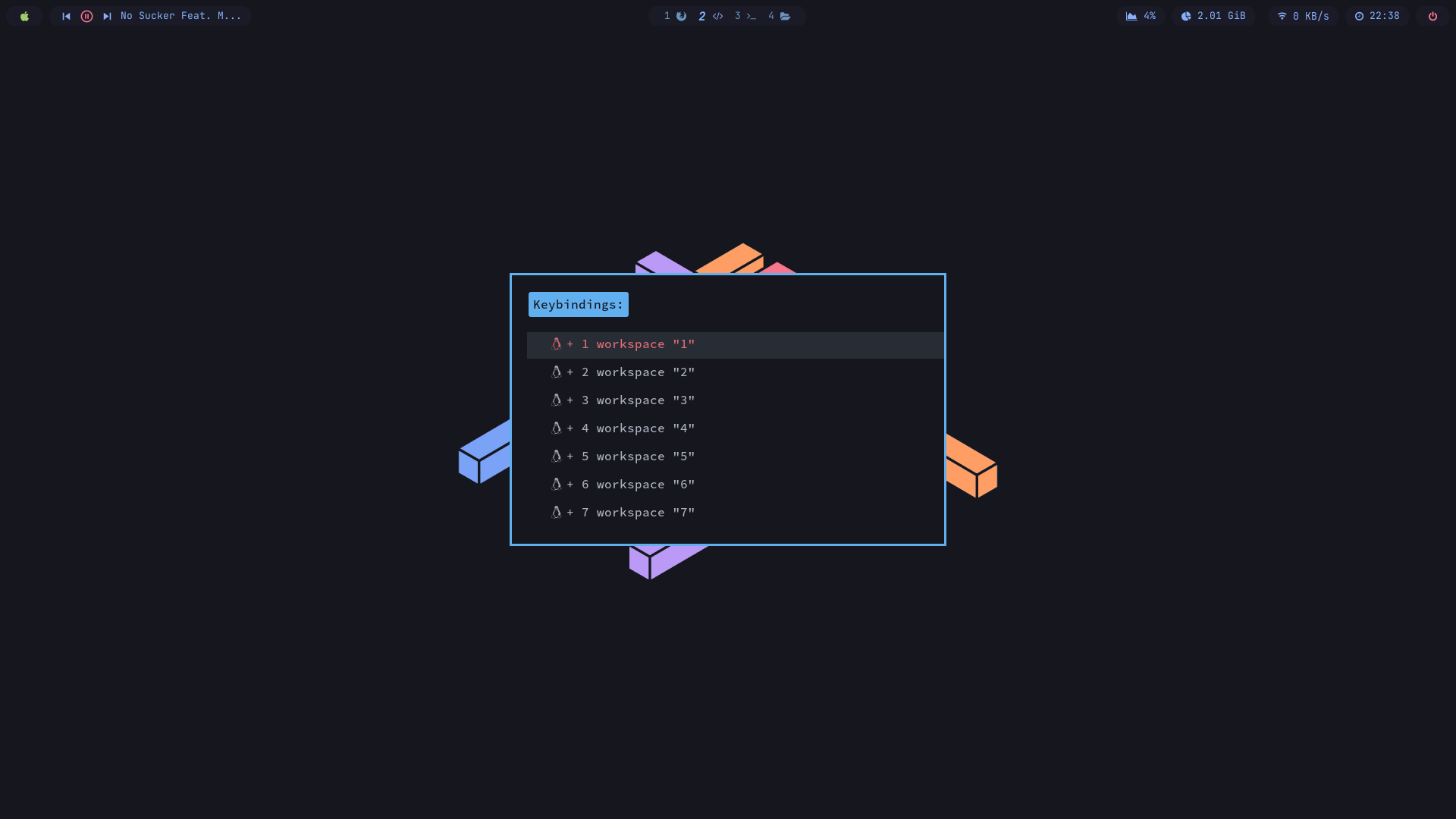Image resolution: width=1456 pixels, height=819 pixels.
Task: Toggle pause on the playing track
Action: coord(86,16)
